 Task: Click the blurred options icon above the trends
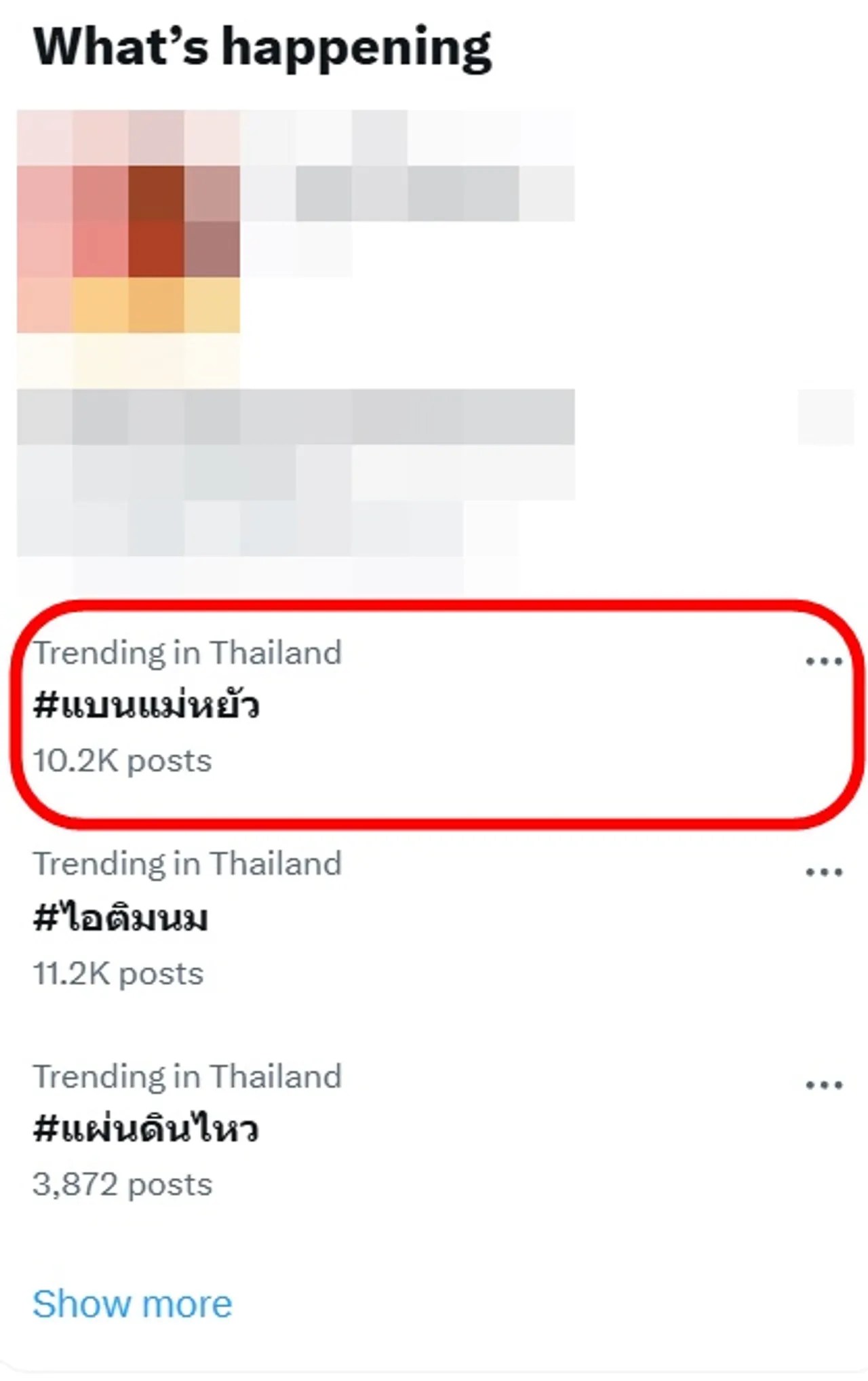point(825,416)
